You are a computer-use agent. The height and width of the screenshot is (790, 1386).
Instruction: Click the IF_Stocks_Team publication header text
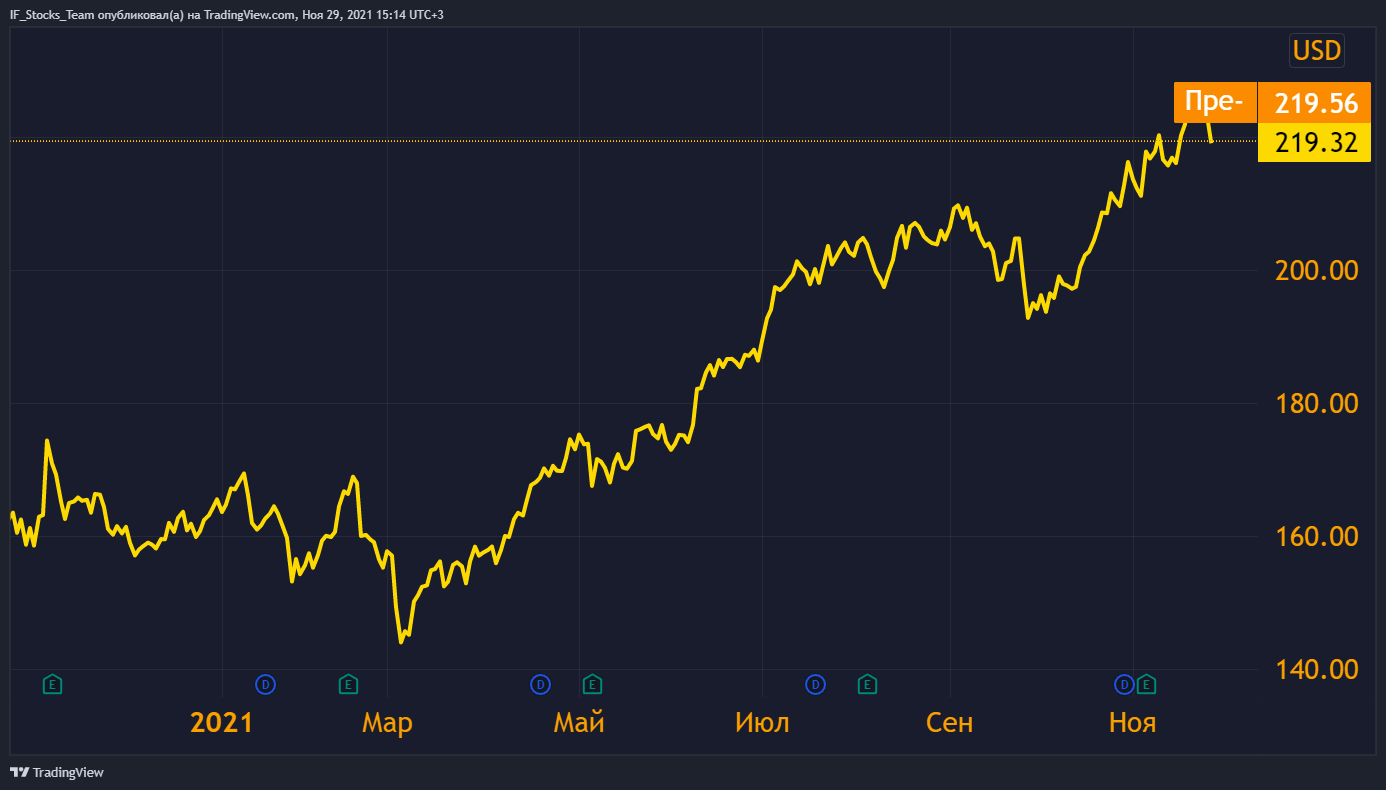226,14
